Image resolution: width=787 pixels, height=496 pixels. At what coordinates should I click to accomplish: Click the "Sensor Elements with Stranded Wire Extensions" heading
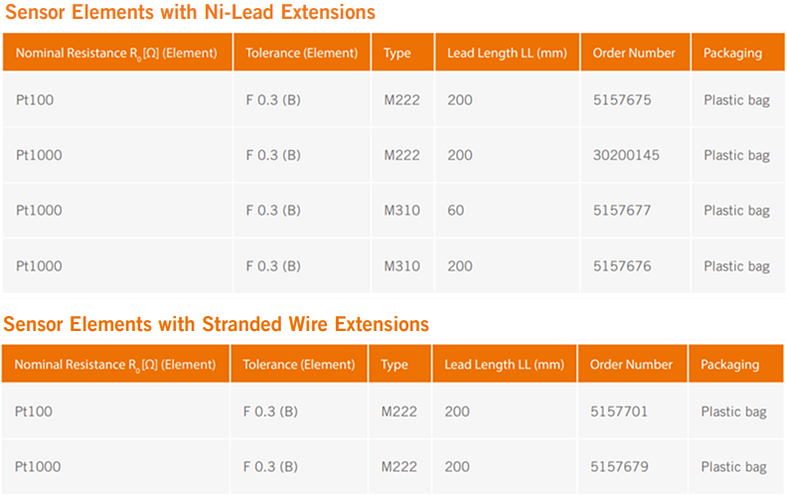215,324
